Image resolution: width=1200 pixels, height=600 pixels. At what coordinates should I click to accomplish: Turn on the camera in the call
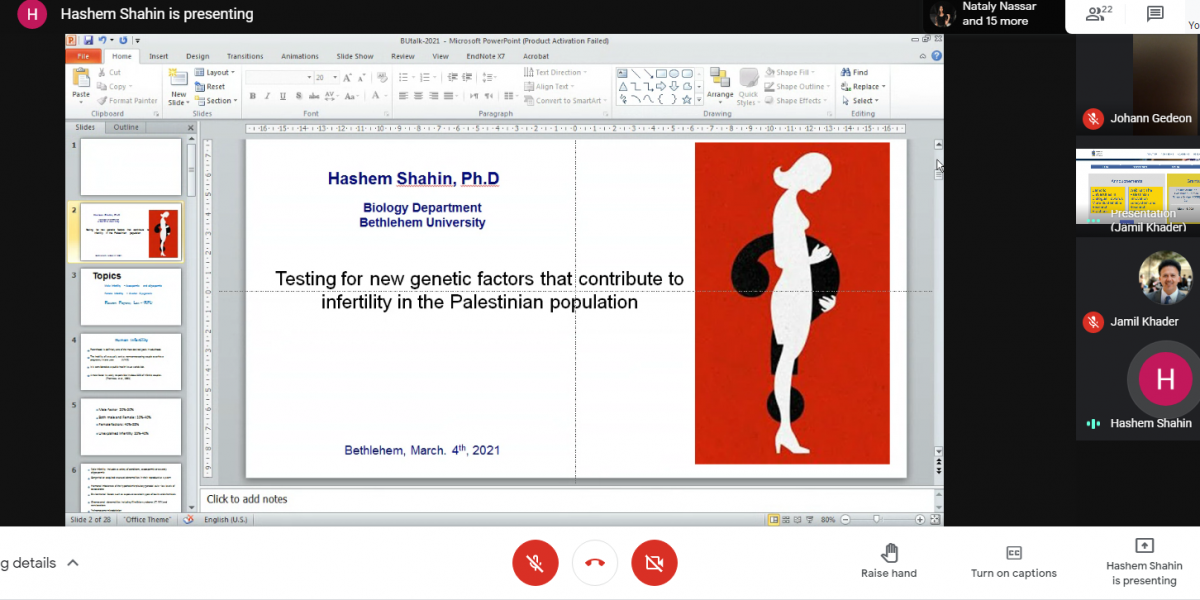(654, 564)
